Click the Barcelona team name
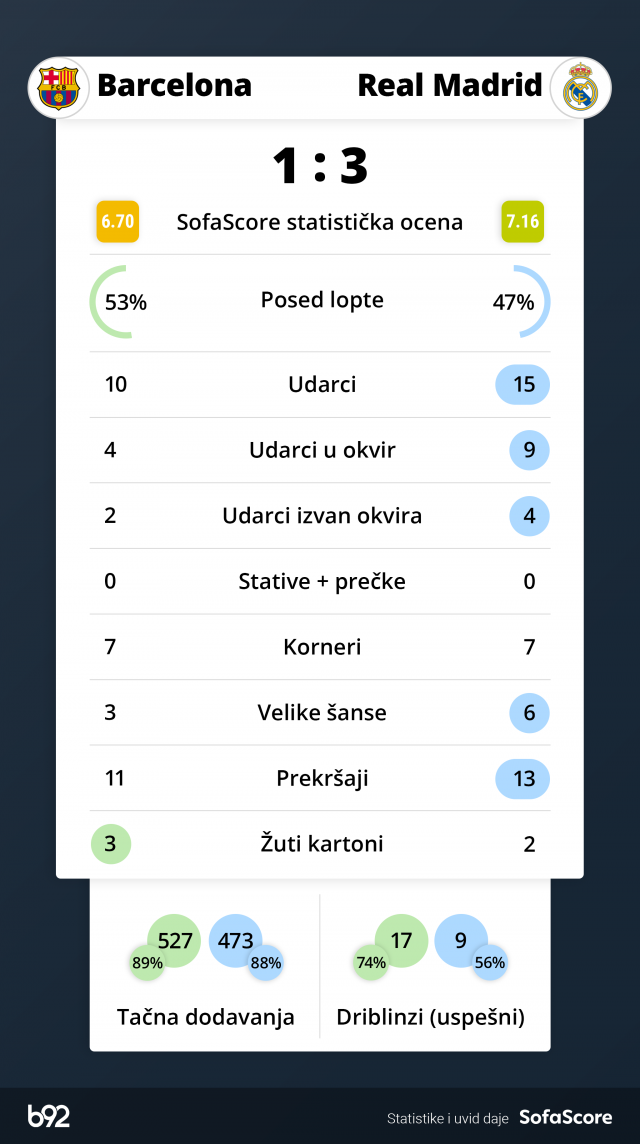 click(x=174, y=86)
